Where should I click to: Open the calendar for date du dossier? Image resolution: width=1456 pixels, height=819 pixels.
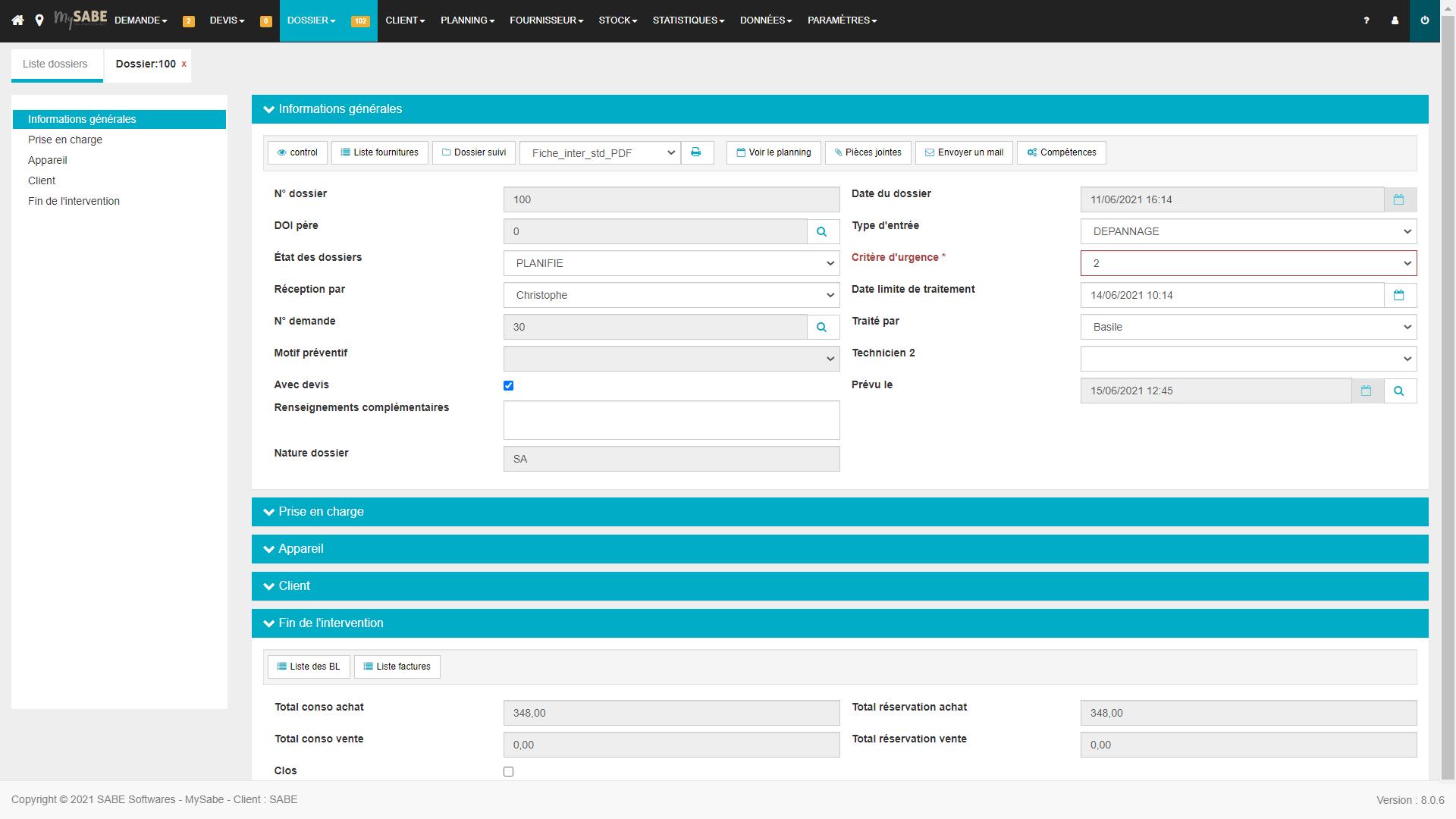[1399, 199]
